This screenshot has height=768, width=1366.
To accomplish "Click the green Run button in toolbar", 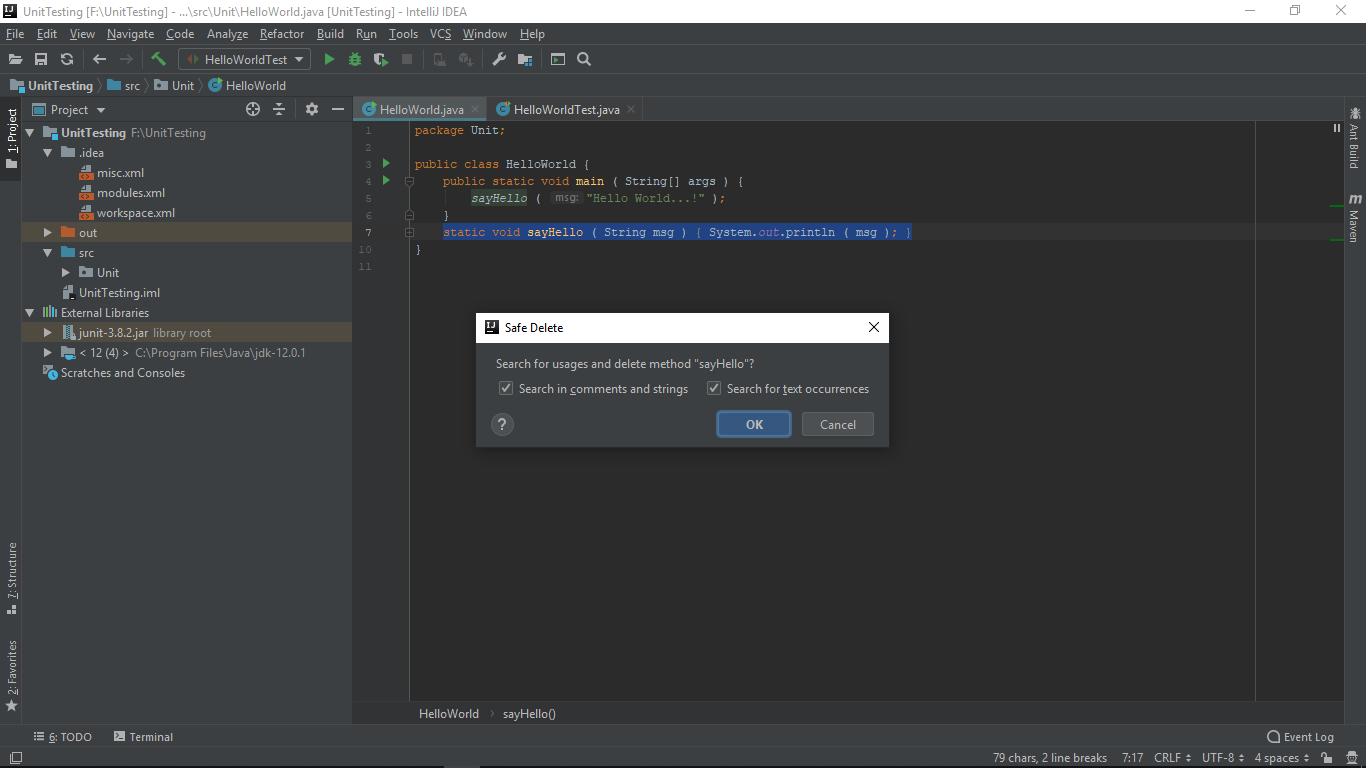I will [x=329, y=60].
